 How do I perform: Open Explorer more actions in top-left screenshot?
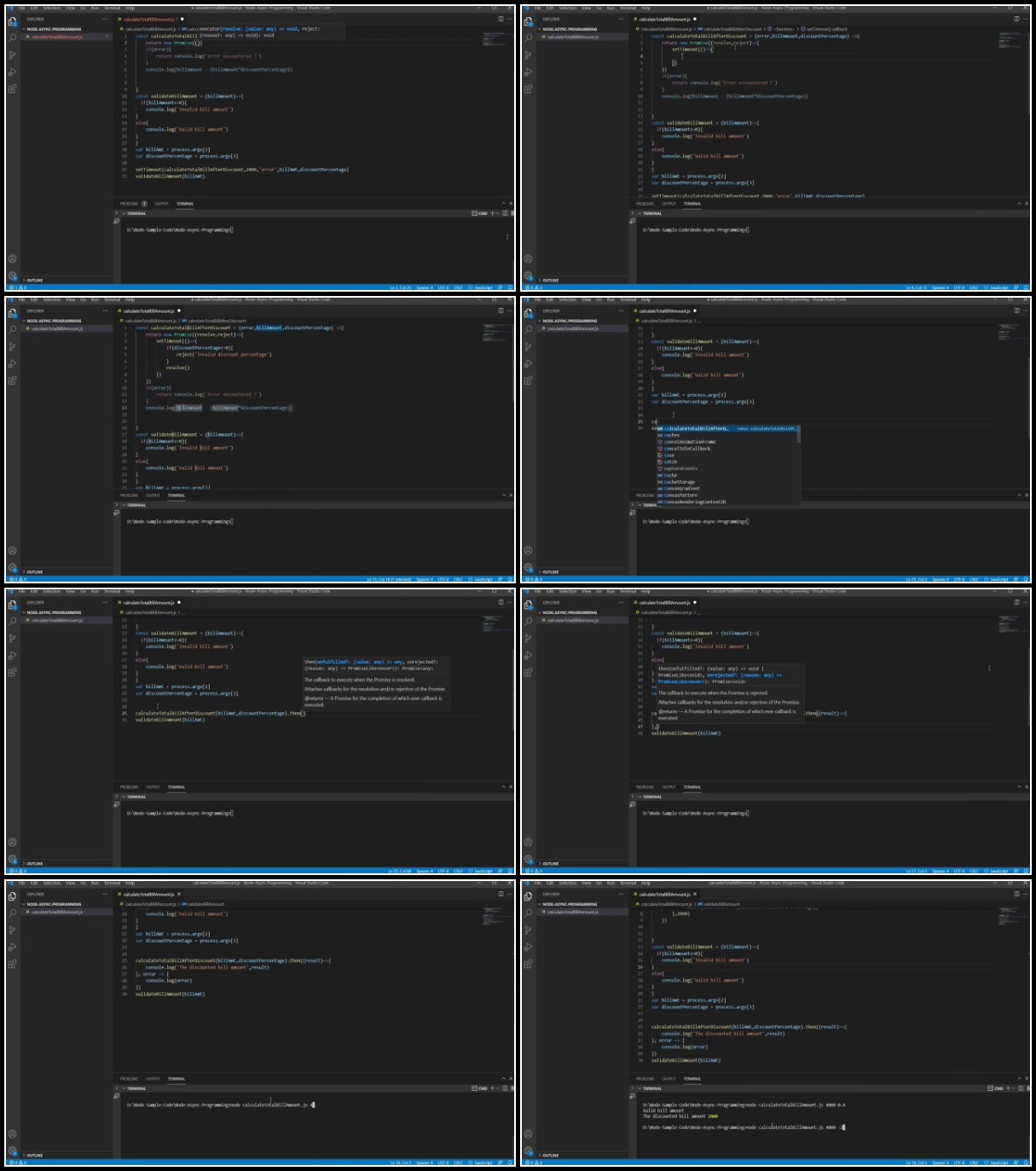point(106,19)
